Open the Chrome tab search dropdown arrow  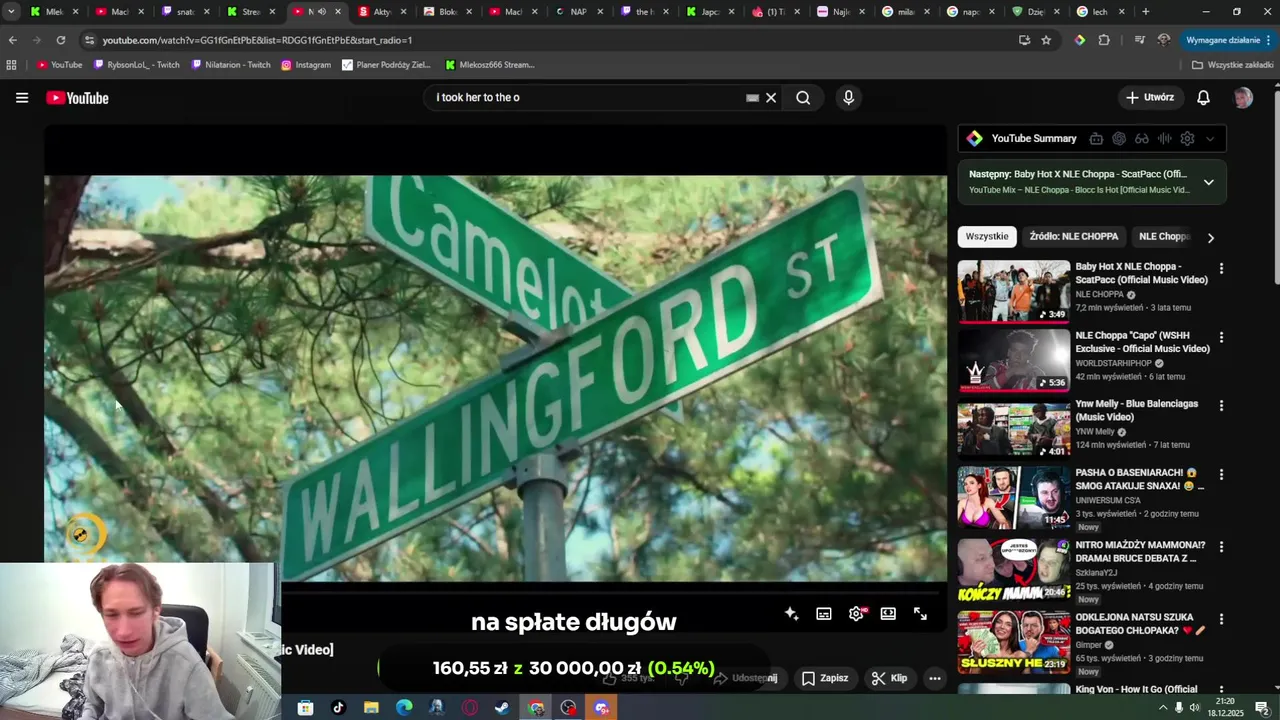pyautogui.click(x=11, y=12)
